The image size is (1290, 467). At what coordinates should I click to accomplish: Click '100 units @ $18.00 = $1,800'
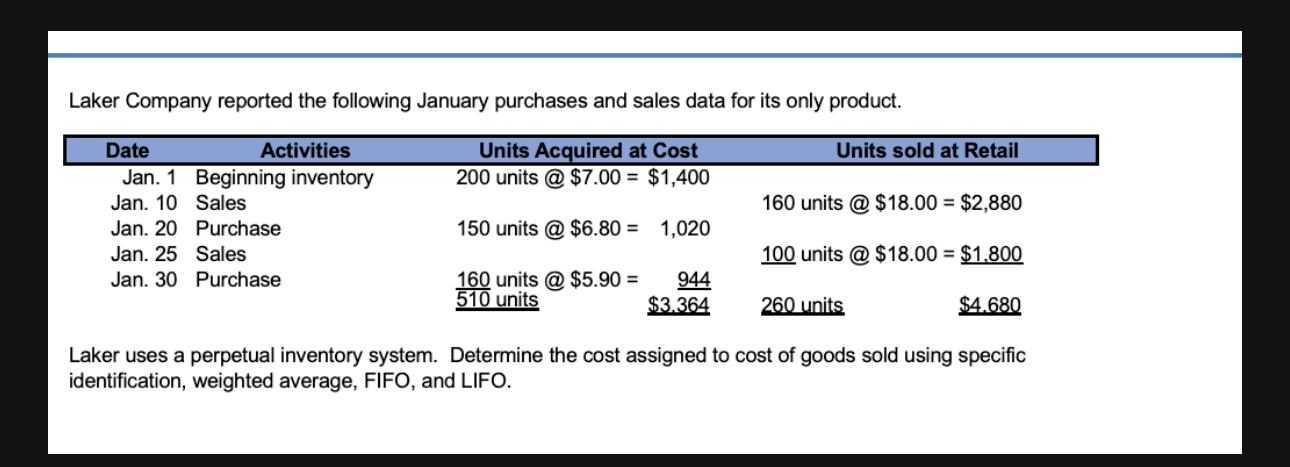pos(891,254)
